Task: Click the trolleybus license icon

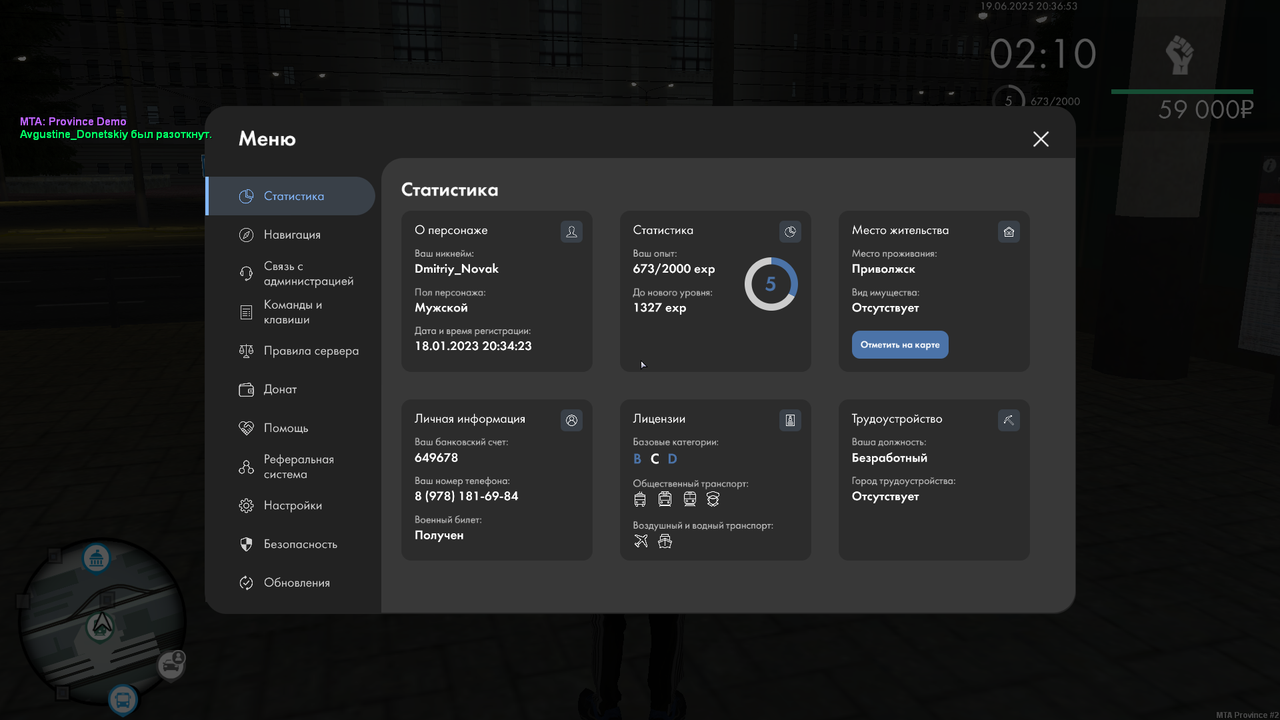Action: [640, 499]
